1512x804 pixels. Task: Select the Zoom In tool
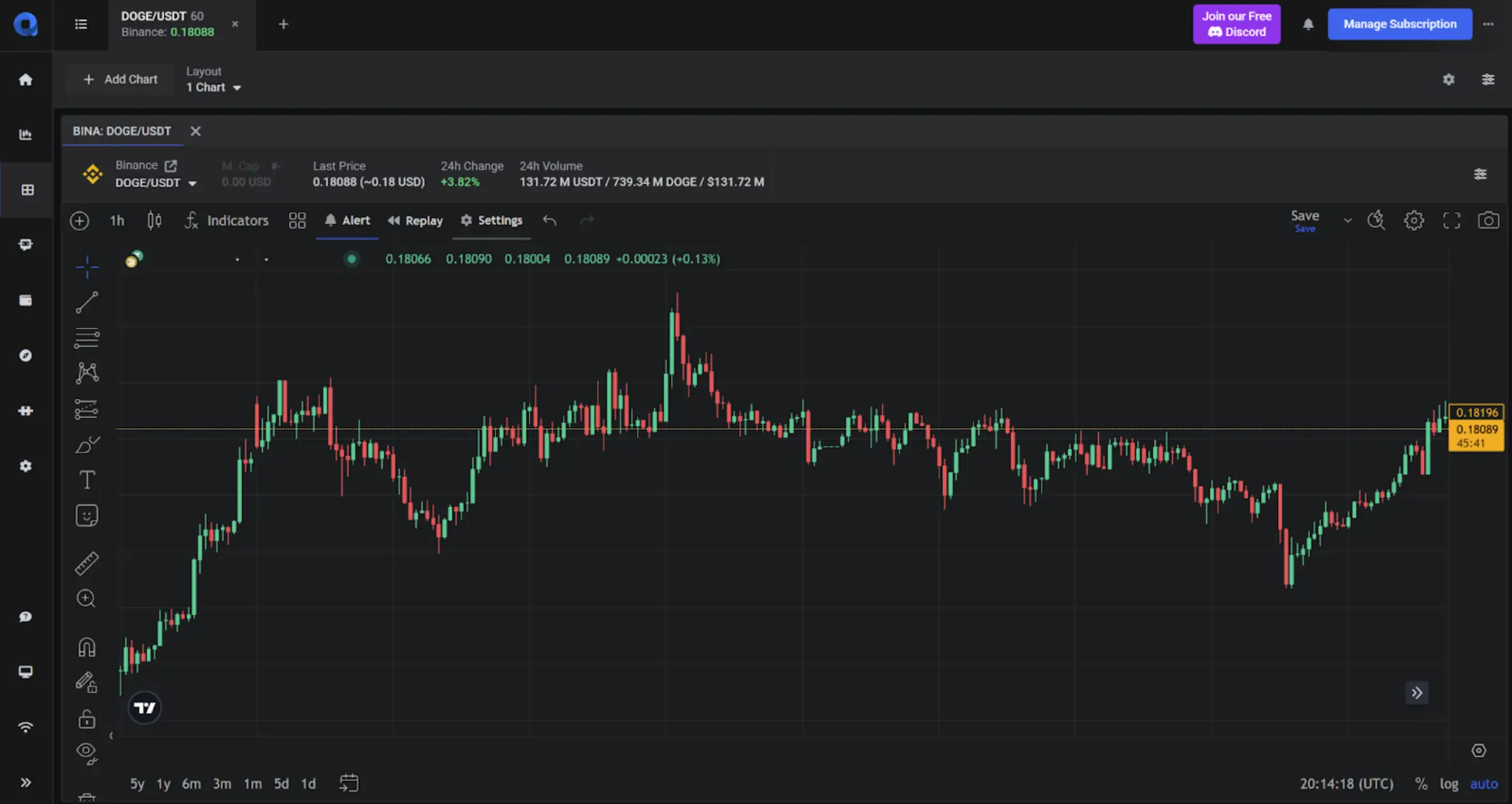tap(87, 598)
